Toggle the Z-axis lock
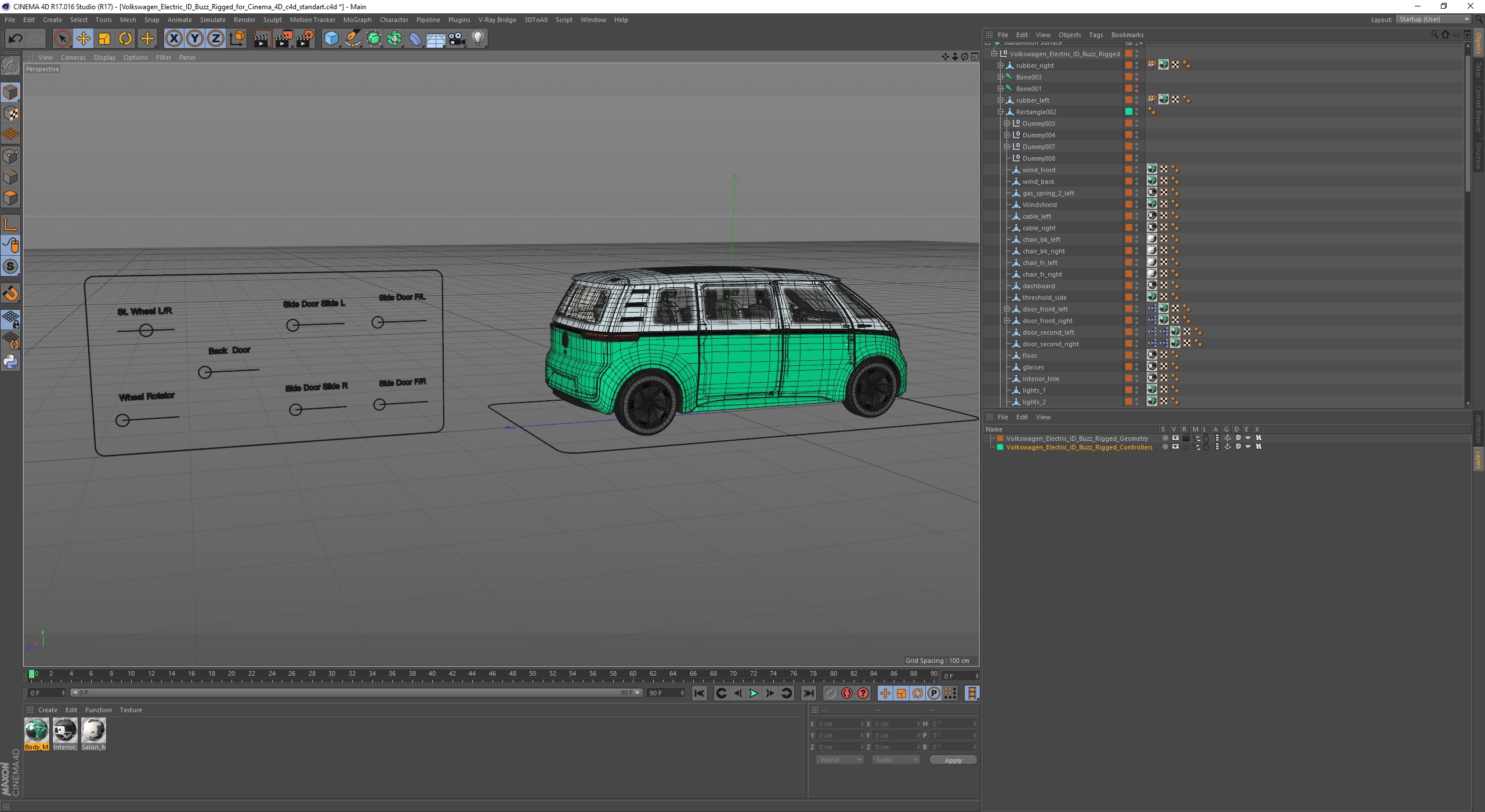Viewport: 1485px width, 812px height. click(x=216, y=38)
